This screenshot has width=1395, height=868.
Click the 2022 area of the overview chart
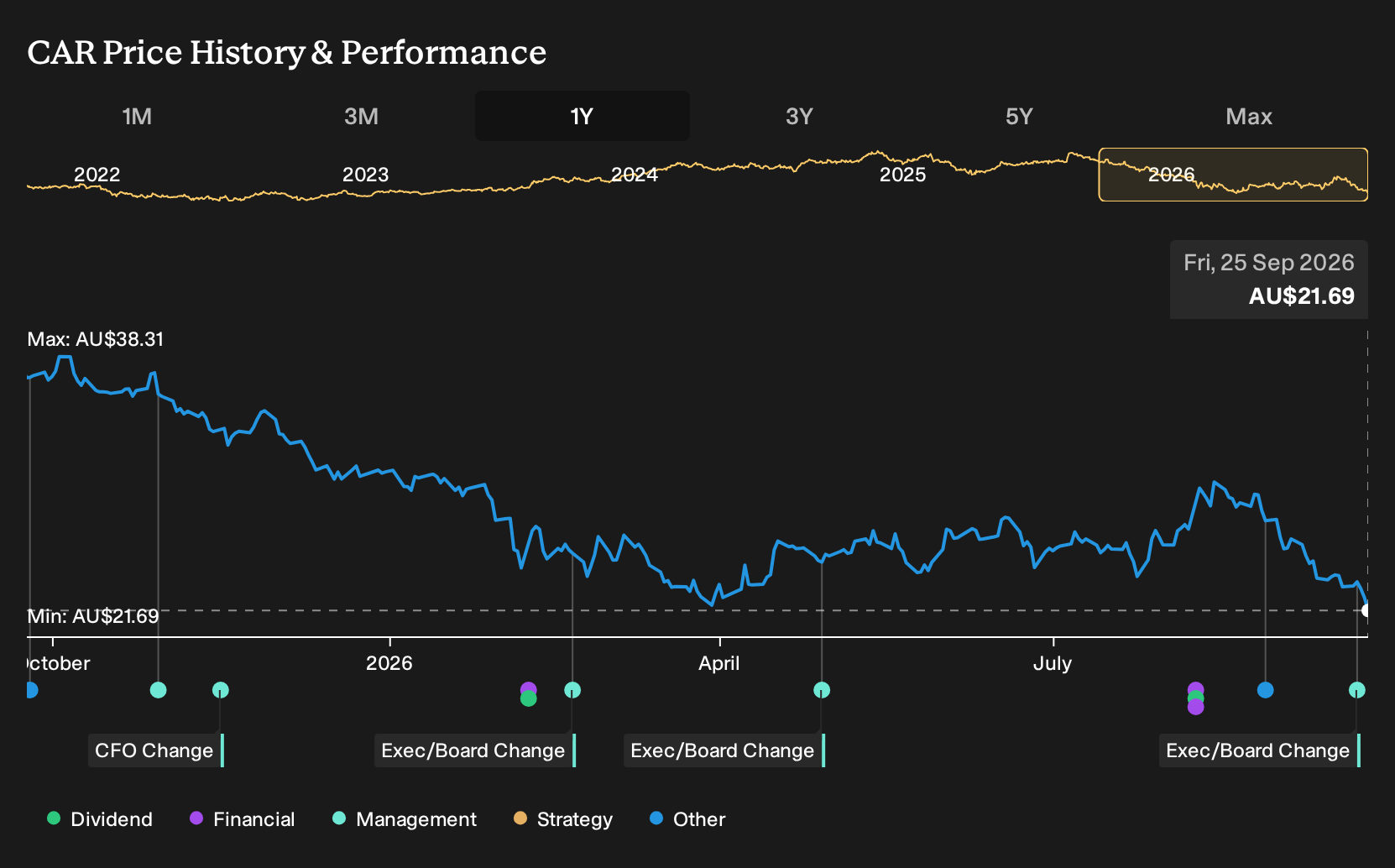click(x=97, y=175)
